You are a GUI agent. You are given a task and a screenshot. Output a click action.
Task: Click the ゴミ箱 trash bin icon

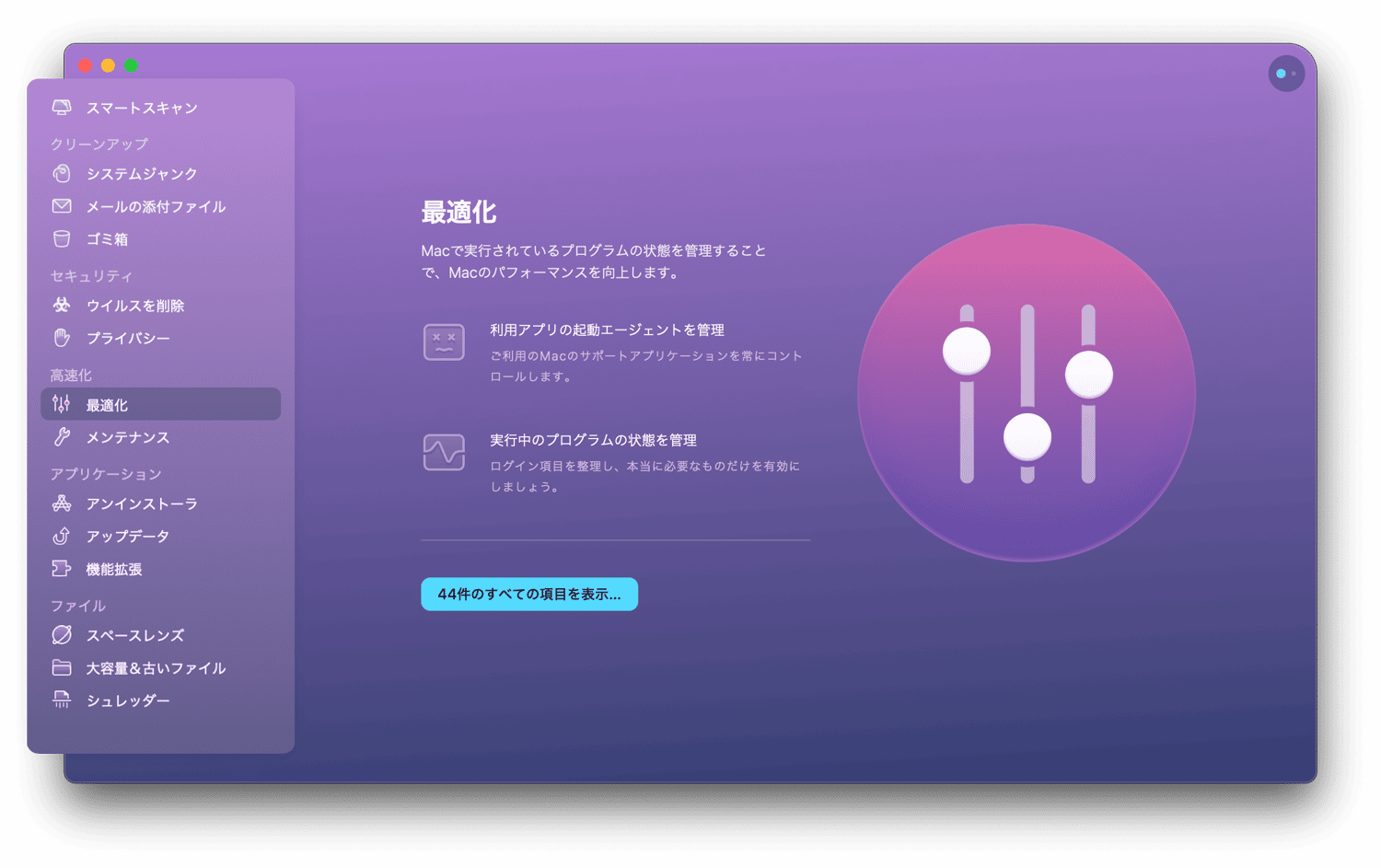pyautogui.click(x=62, y=239)
